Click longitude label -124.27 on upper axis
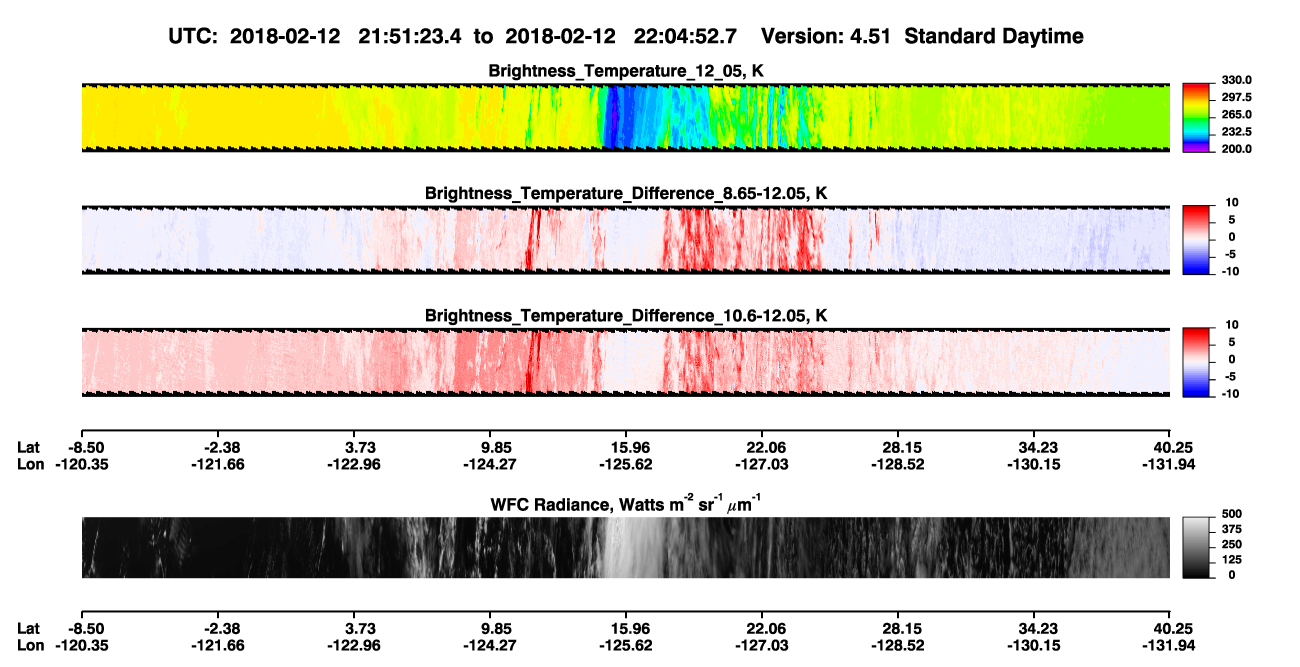This screenshot has height=667, width=1300. pos(489,464)
